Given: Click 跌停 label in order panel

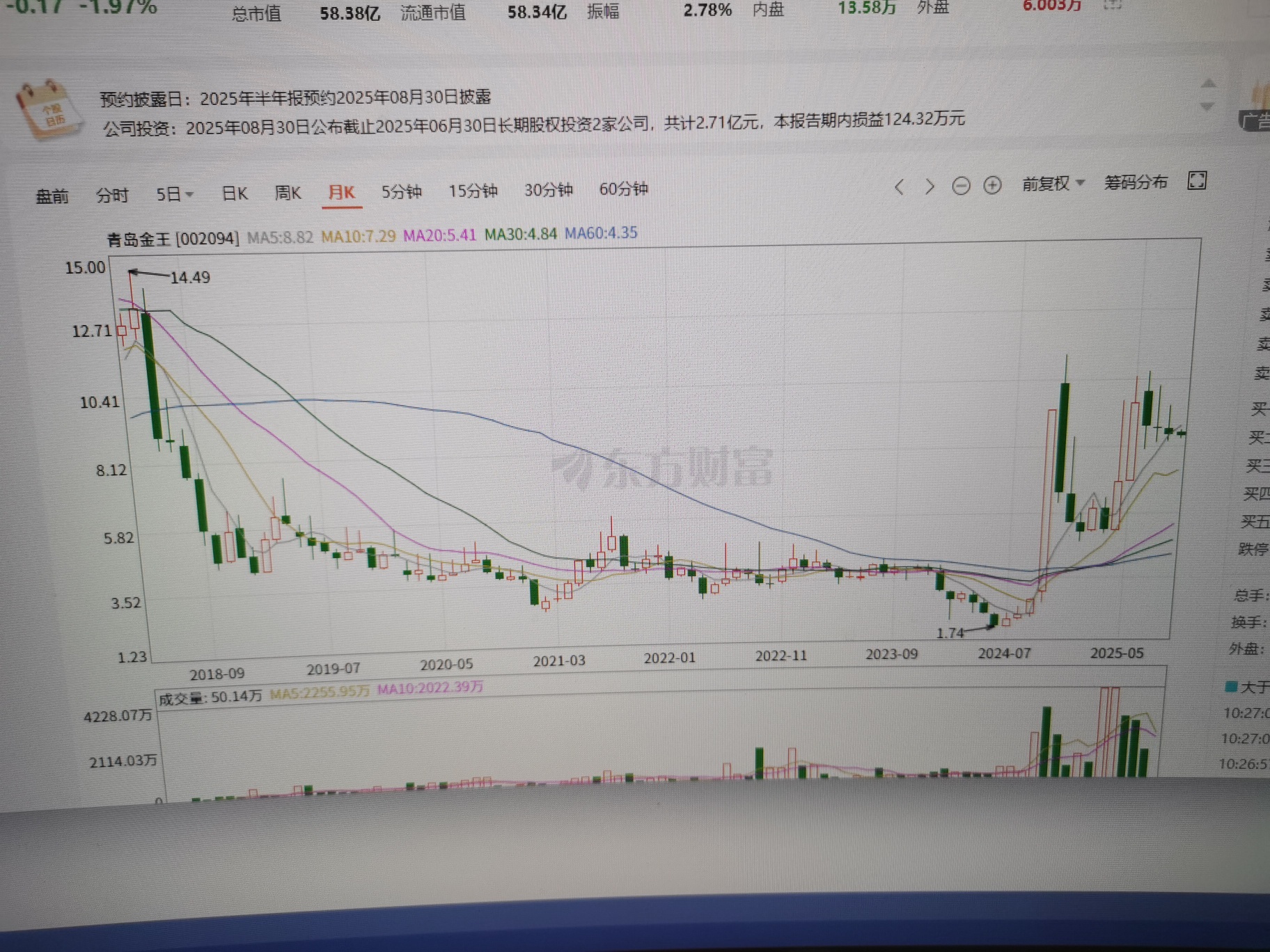Looking at the screenshot, I should (x=1253, y=550).
